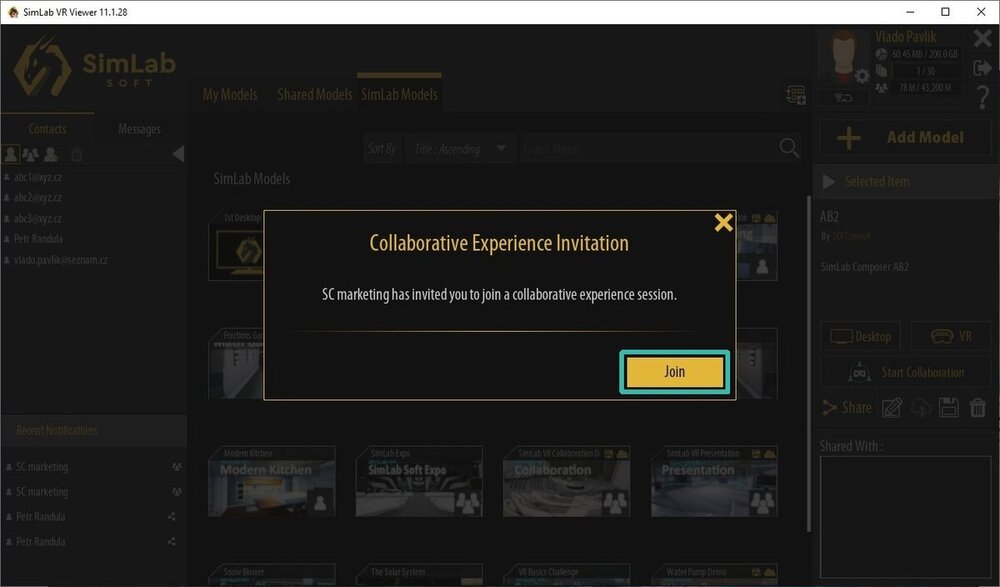Screen dimensions: 1000x587
Task: Click the VR headset status icon under avatar
Action: [x=843, y=96]
